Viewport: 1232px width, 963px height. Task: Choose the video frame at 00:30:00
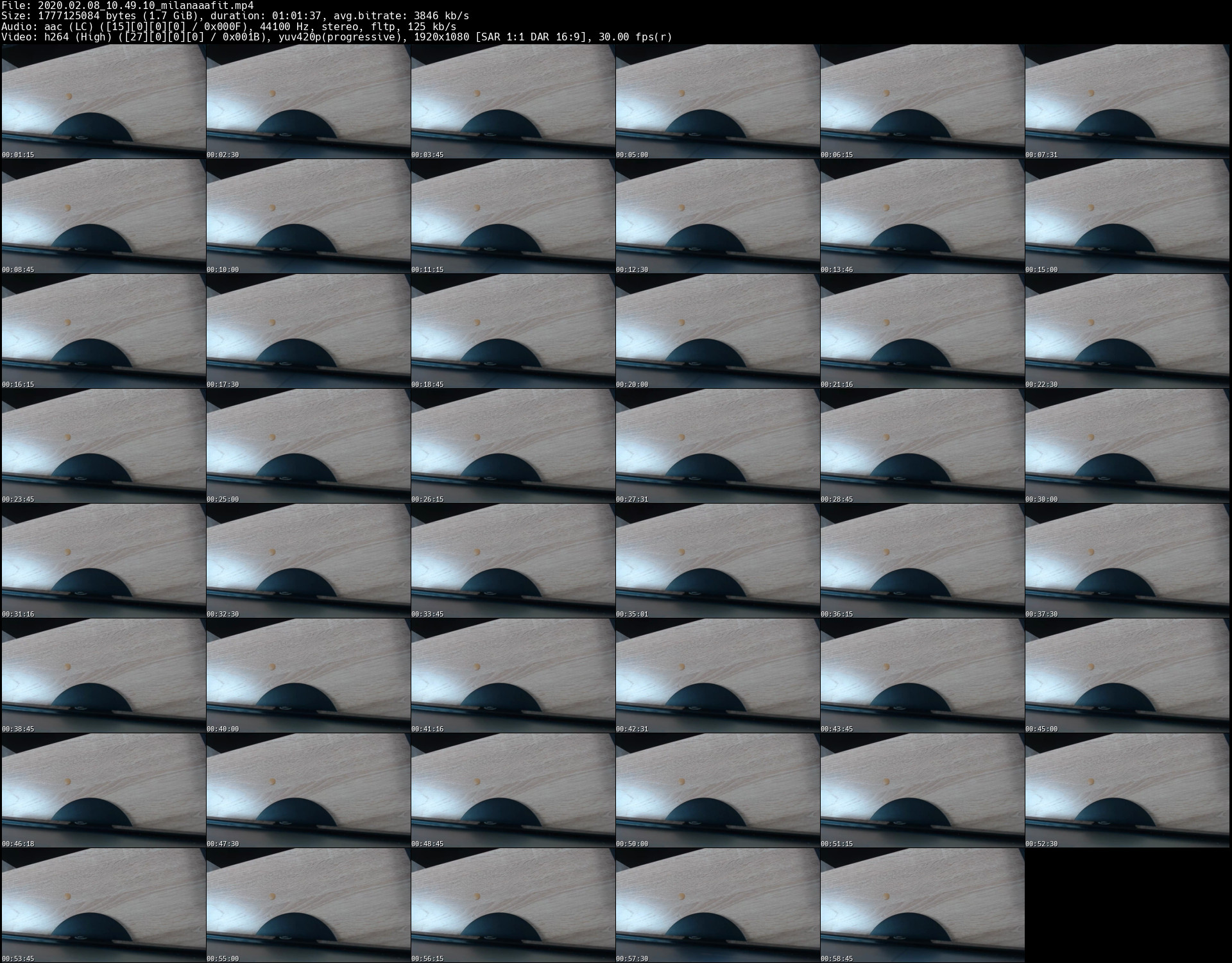1127,446
